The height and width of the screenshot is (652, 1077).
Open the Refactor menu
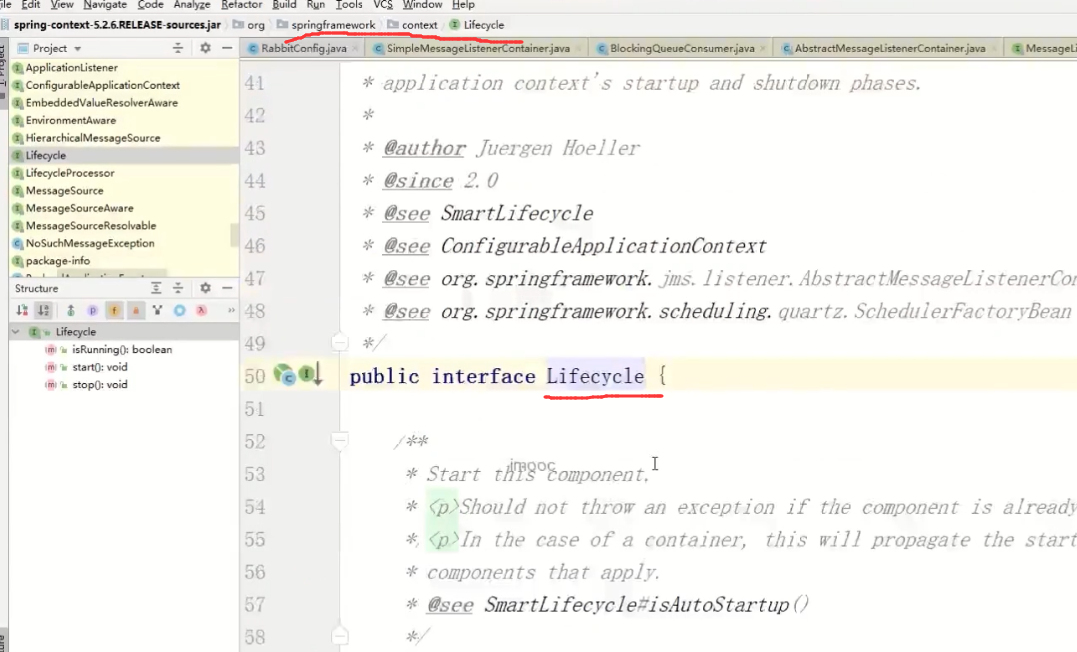241,5
